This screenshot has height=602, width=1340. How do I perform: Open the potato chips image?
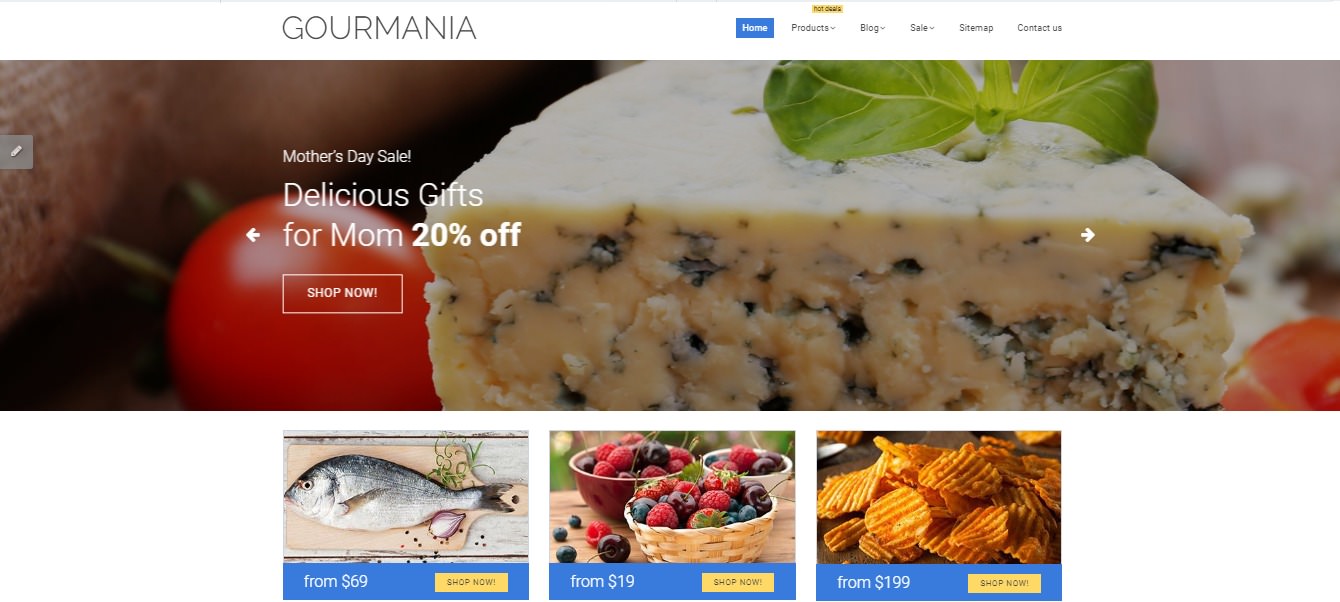tap(939, 497)
